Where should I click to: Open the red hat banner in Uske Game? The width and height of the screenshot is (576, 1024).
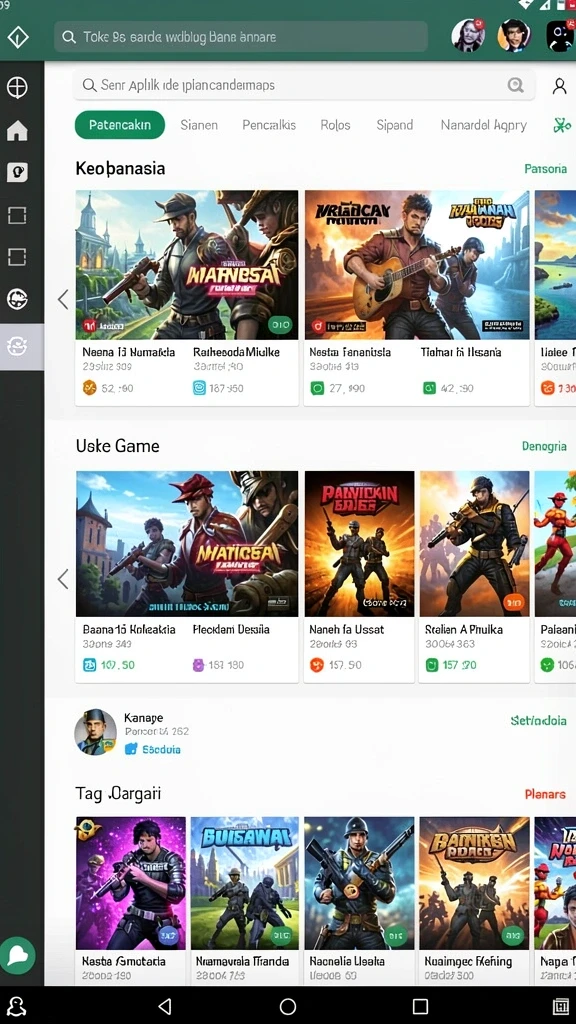[187, 543]
